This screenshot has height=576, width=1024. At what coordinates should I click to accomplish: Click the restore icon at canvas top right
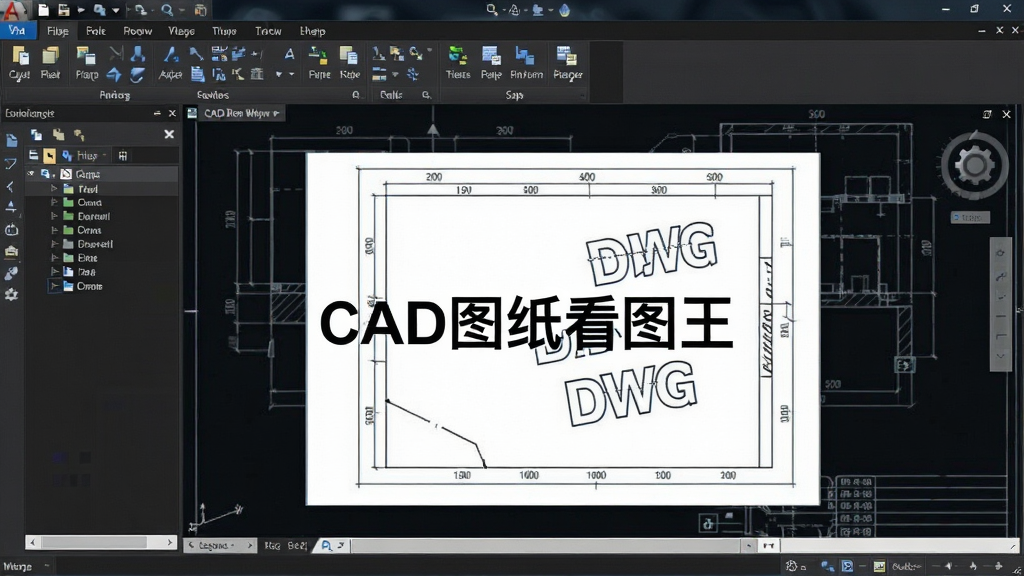click(x=987, y=114)
